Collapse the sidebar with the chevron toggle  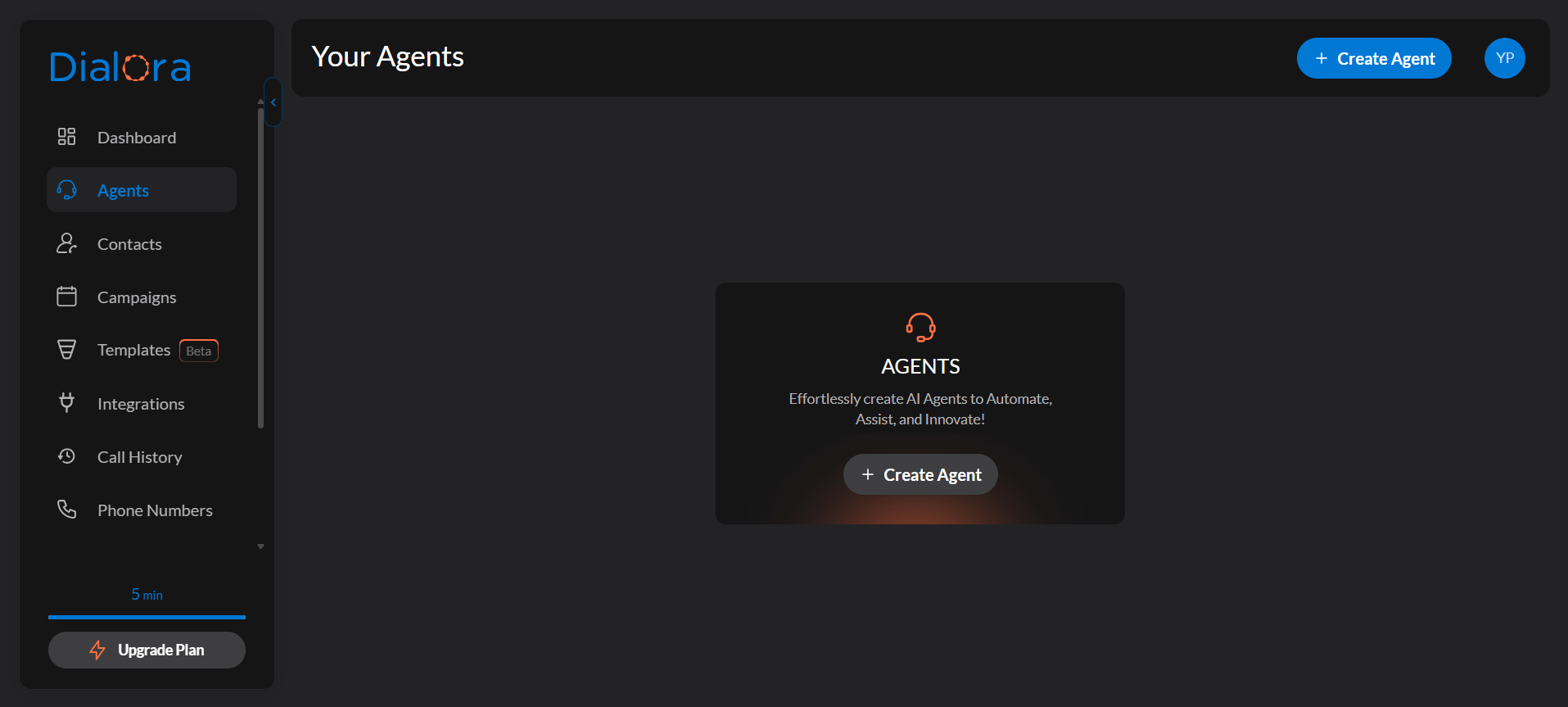click(x=273, y=102)
